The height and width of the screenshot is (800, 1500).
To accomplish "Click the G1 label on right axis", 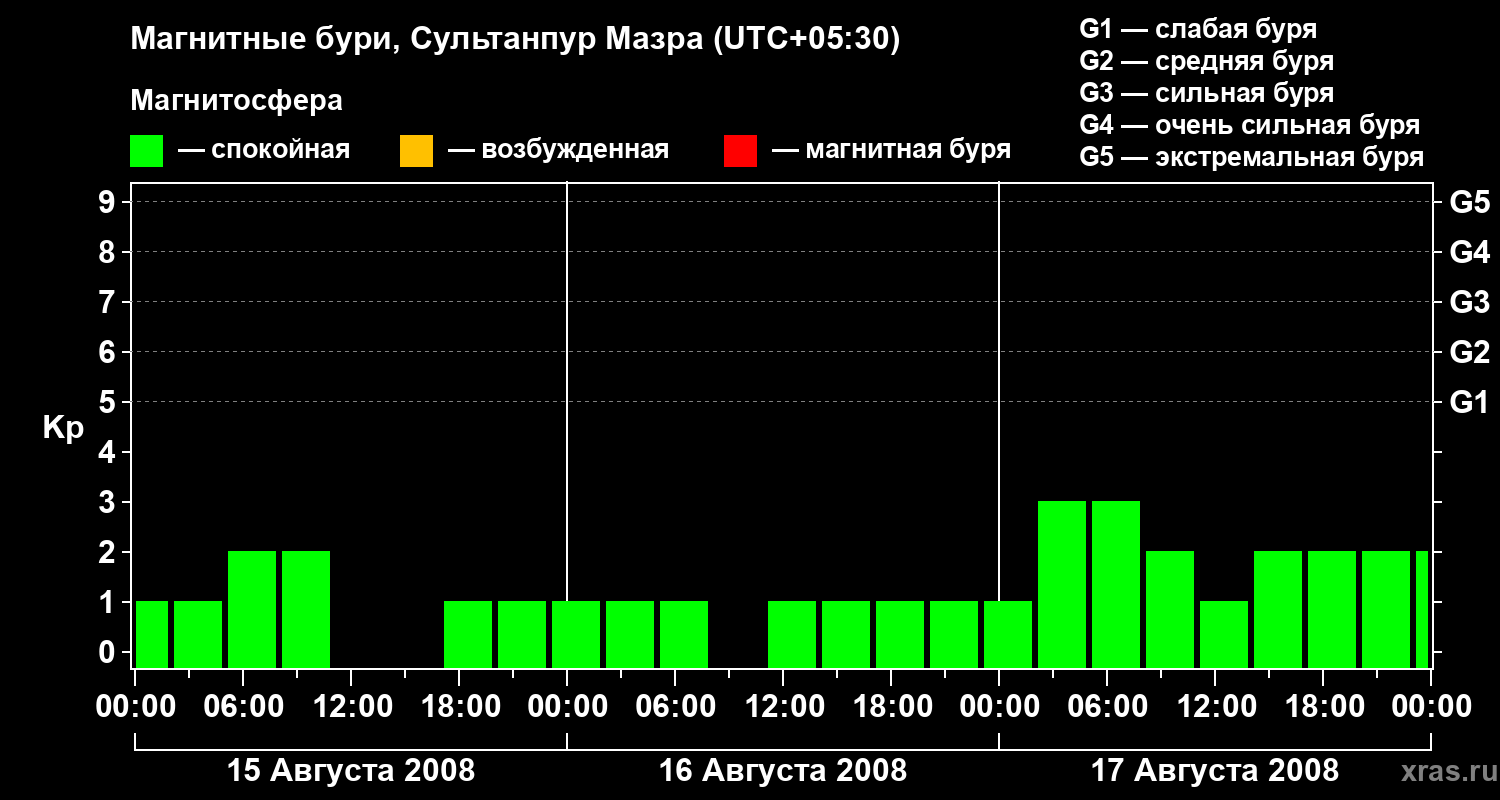I will click(x=1470, y=403).
